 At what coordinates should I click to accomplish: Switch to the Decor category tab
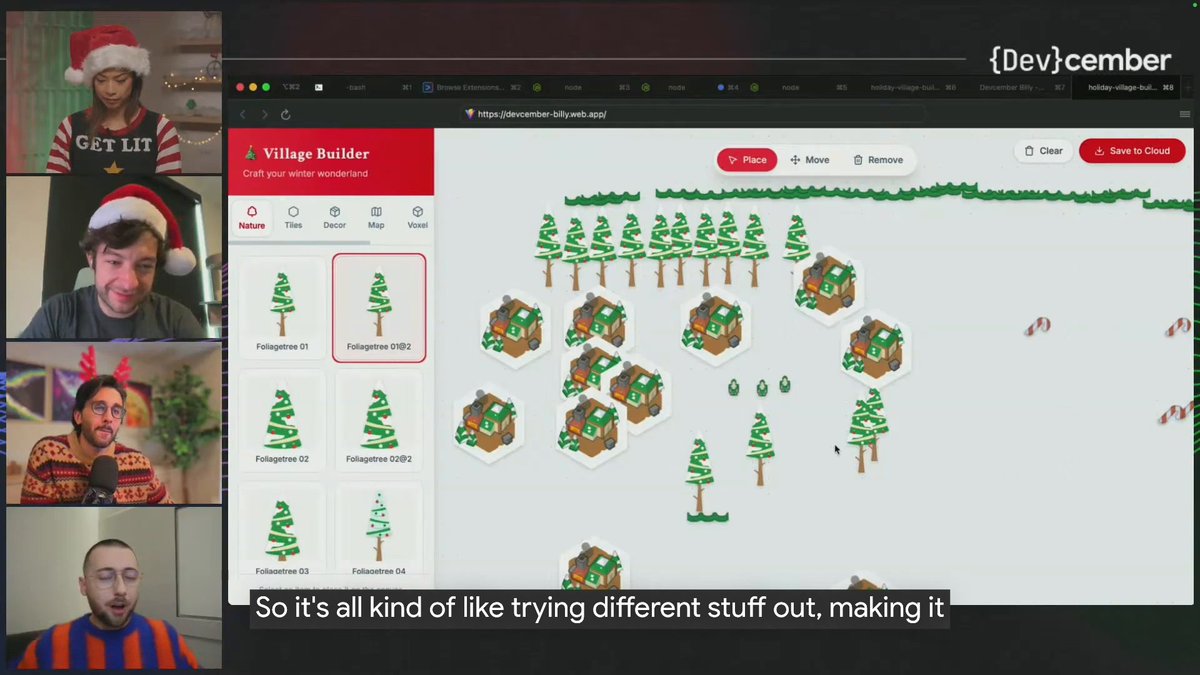(x=335, y=217)
